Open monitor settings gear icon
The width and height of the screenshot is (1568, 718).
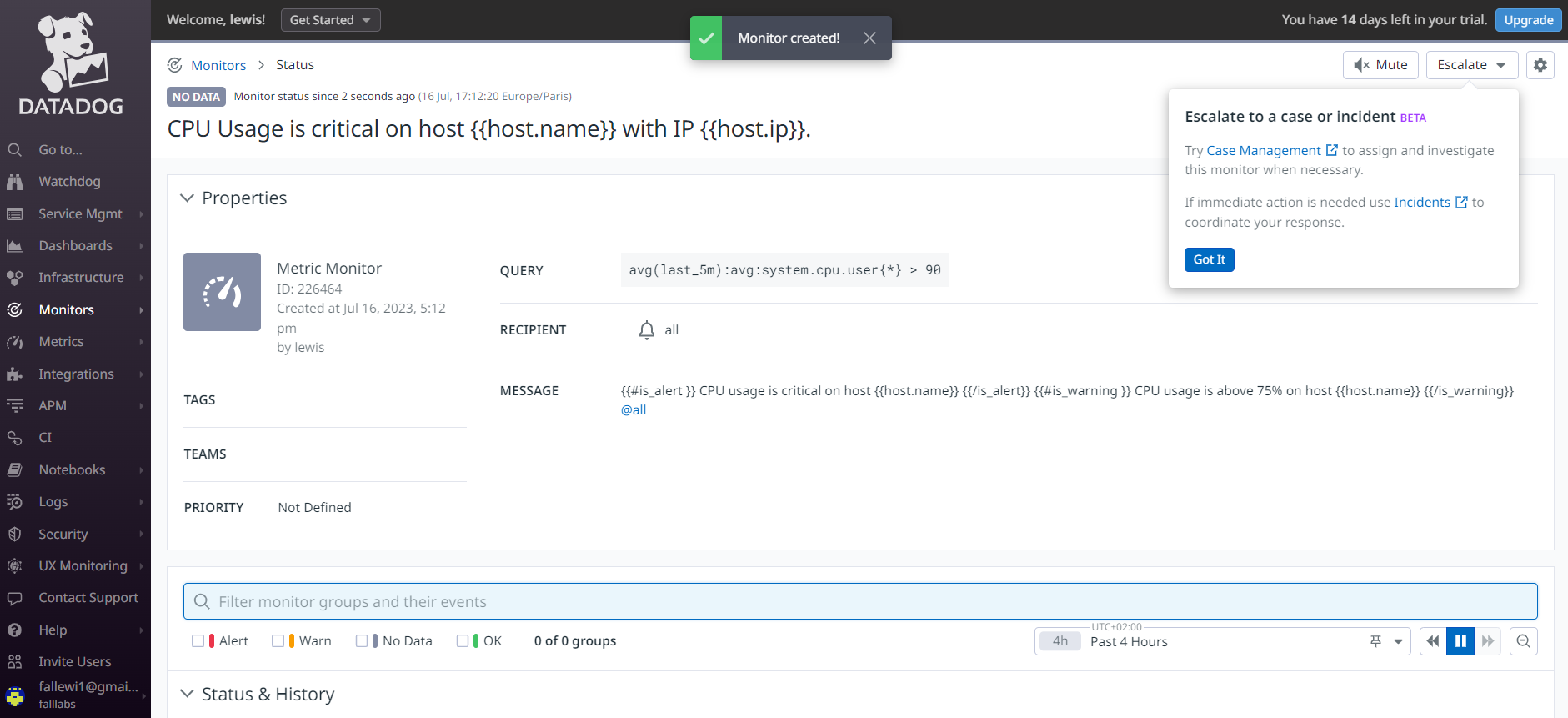[1540, 65]
